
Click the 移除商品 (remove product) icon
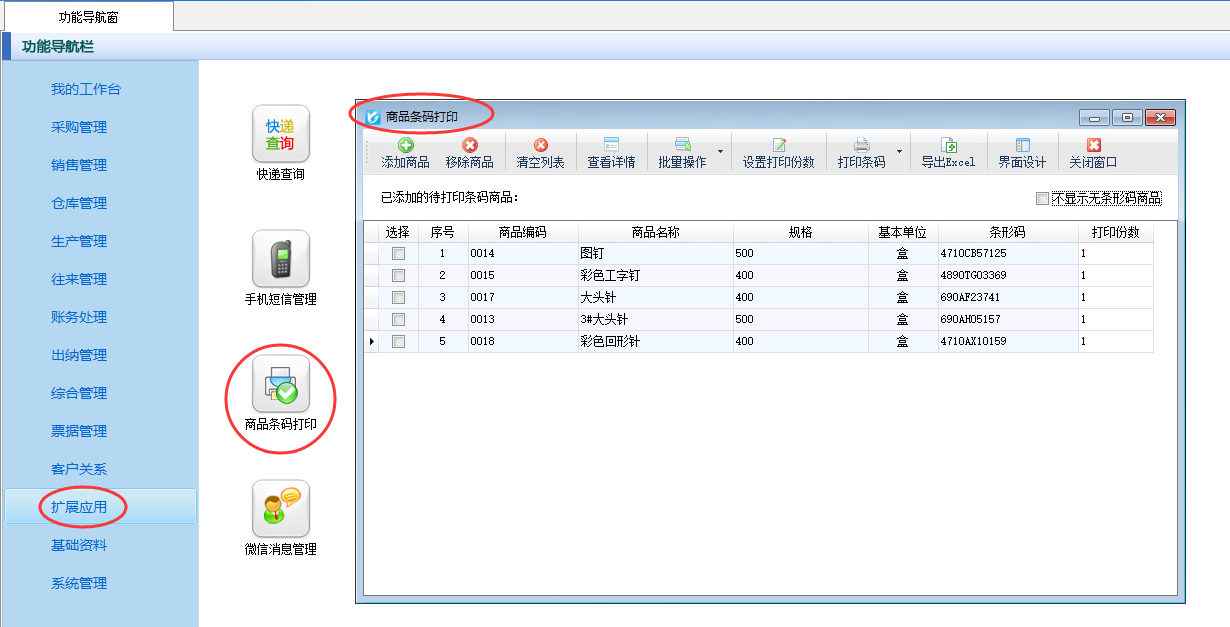(x=469, y=146)
